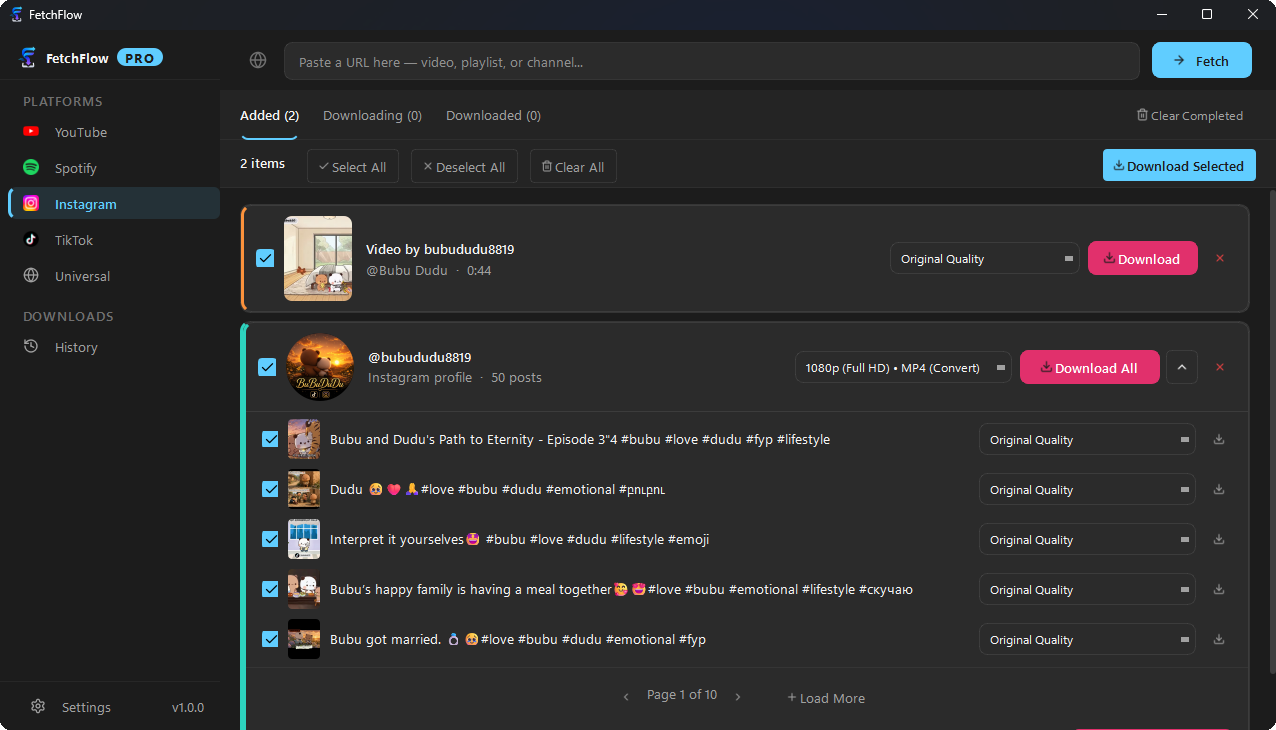Click the 'Page 1 of 10' text
This screenshot has width=1276, height=730.
click(682, 695)
